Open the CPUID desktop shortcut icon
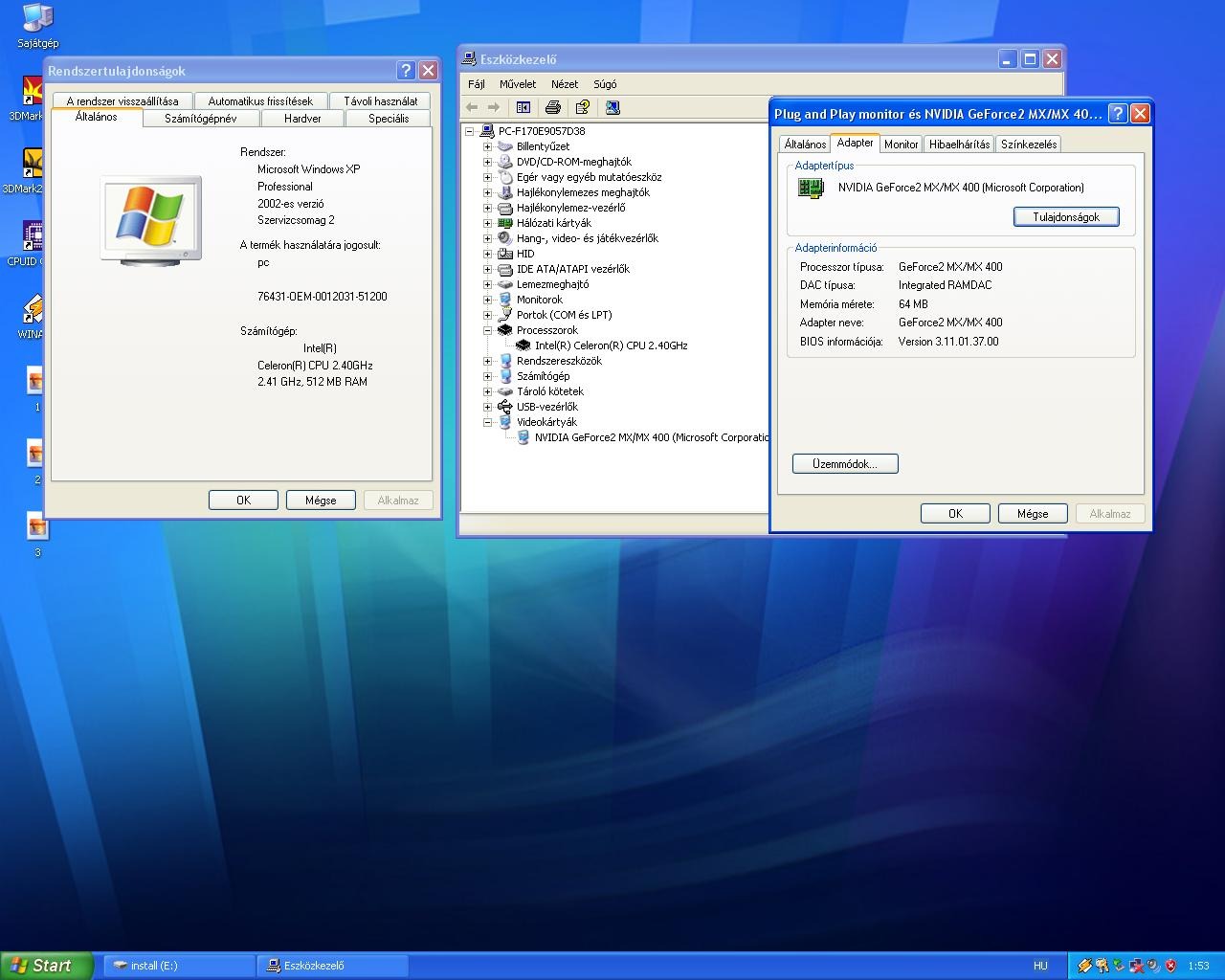1225x980 pixels. (x=32, y=235)
